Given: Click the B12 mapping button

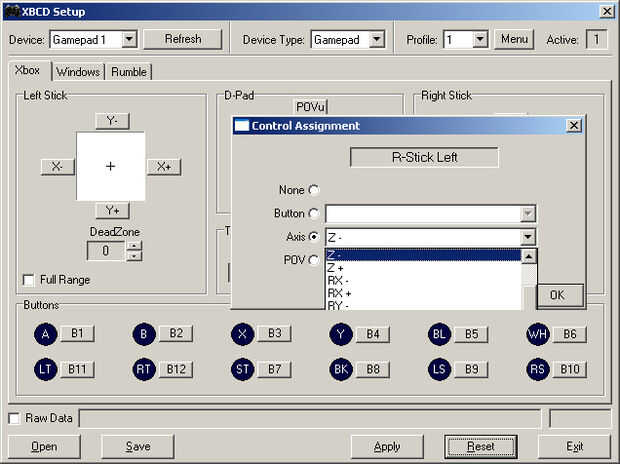Looking at the screenshot, I should coord(176,369).
